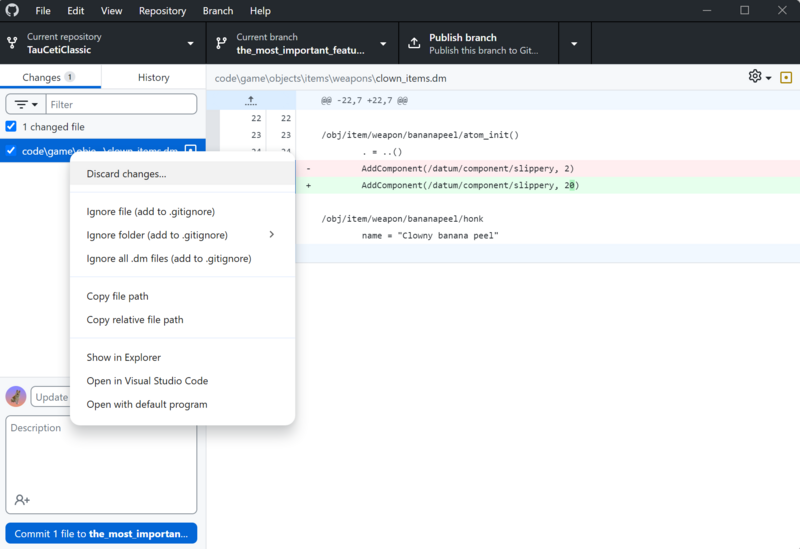The height and width of the screenshot is (549, 800).
Task: Choose Open in Visual Studio Code
Action: pos(147,381)
